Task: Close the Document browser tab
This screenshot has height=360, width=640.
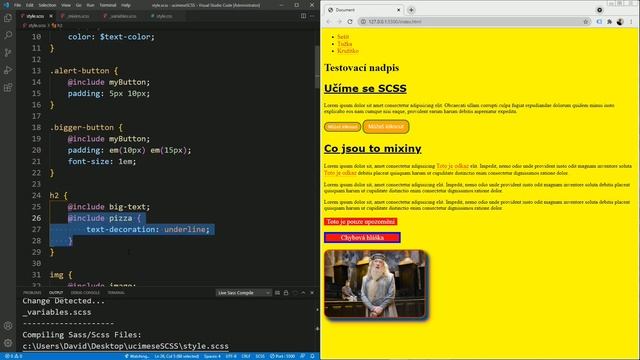Action: click(x=398, y=10)
